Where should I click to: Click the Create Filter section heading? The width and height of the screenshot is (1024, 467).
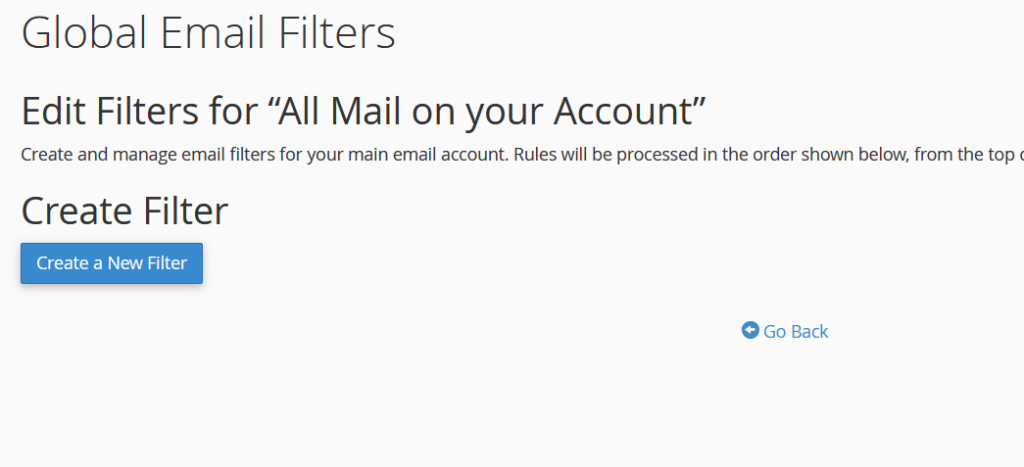click(125, 211)
